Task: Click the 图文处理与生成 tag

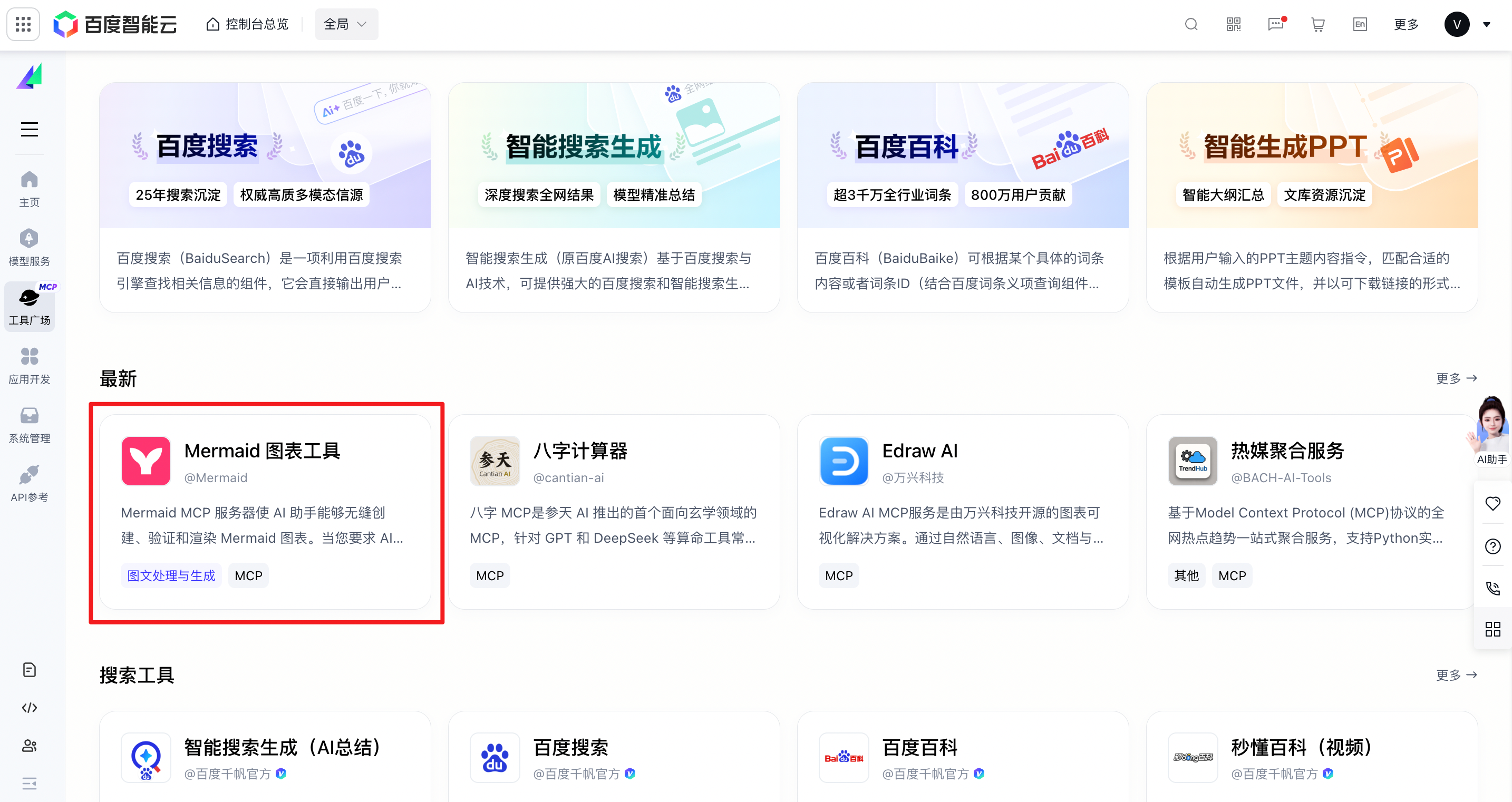Action: coord(171,575)
